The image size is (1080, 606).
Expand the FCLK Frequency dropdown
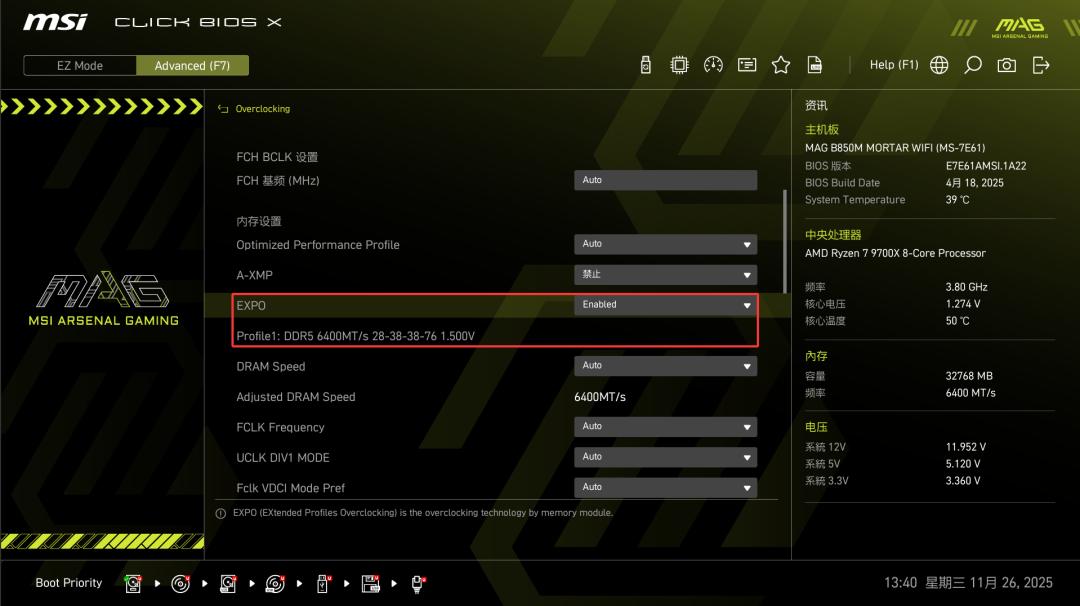click(x=665, y=427)
